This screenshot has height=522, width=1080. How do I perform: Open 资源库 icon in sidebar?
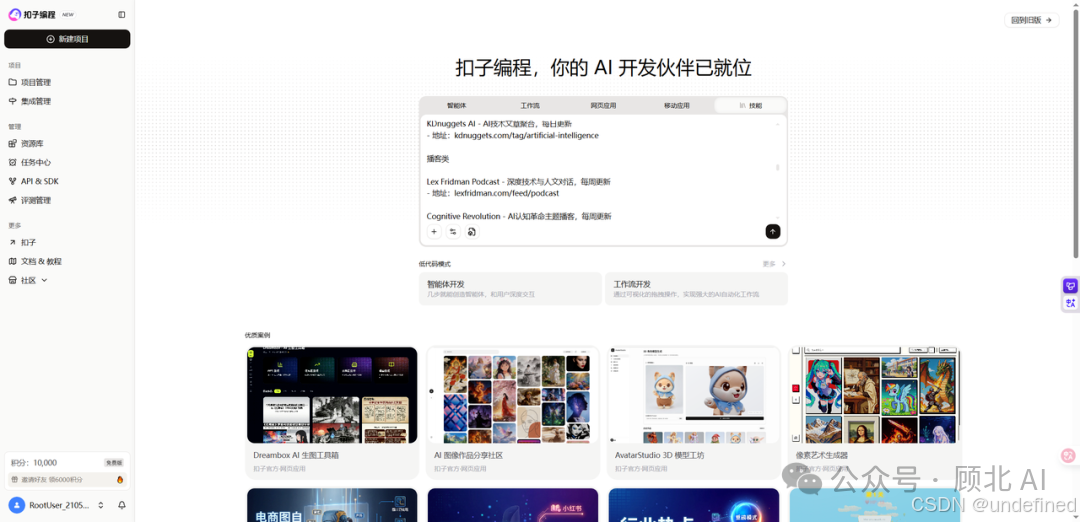coord(12,144)
